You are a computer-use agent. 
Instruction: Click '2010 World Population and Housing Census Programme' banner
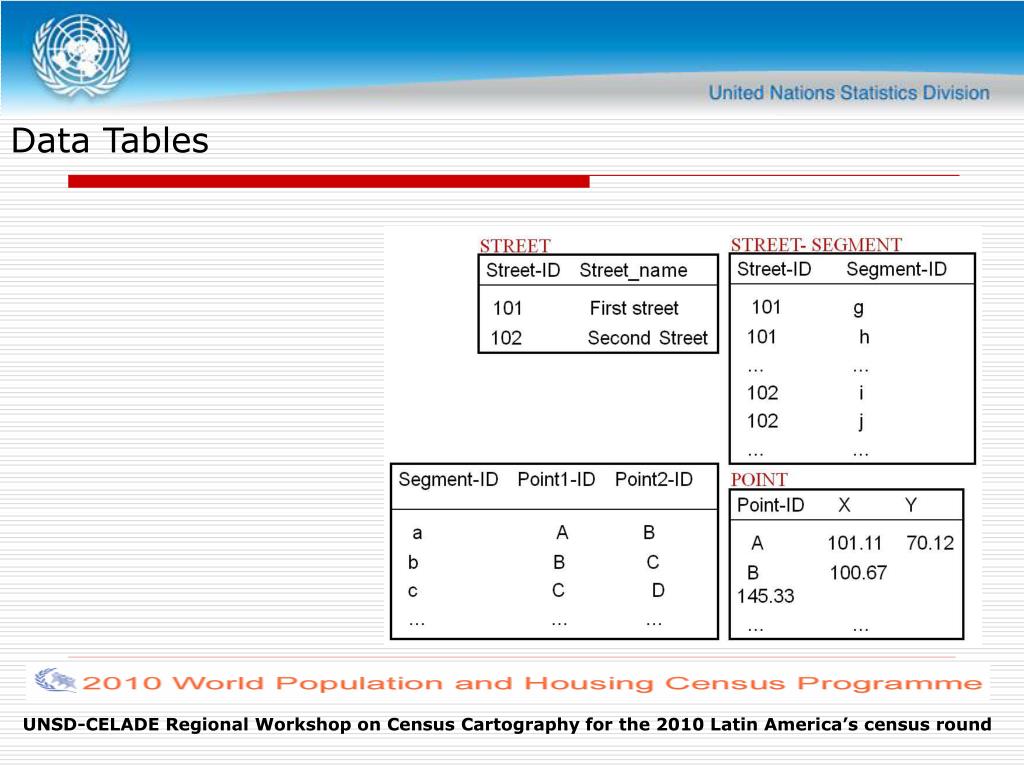pyautogui.click(x=532, y=683)
